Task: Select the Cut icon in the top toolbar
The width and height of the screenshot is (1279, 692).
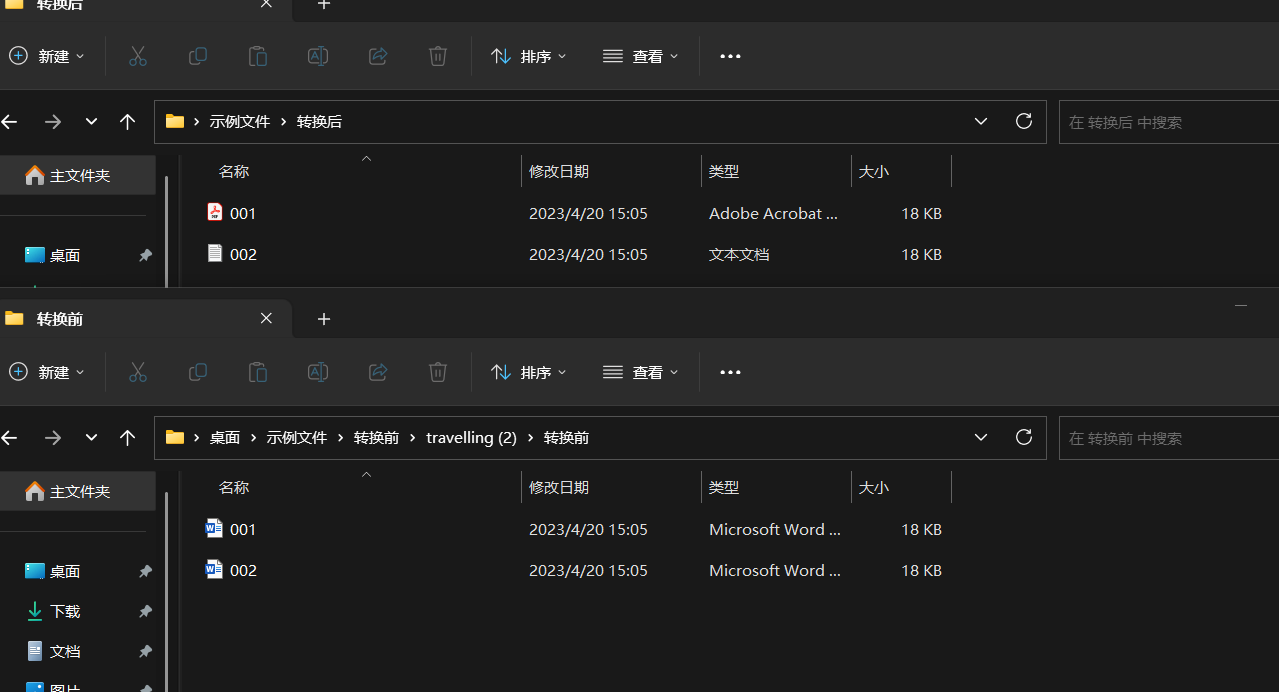Action: tap(137, 56)
